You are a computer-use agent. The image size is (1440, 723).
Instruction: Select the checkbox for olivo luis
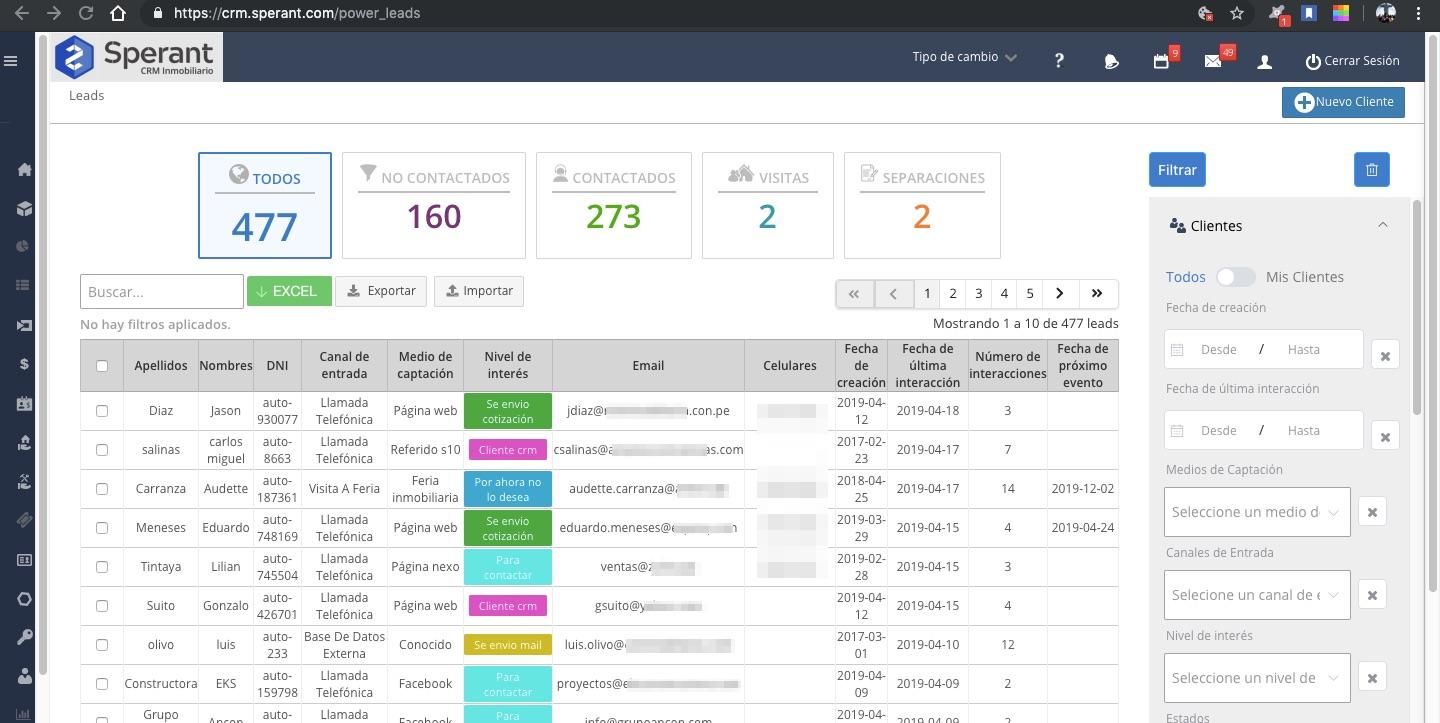[x=101, y=645]
